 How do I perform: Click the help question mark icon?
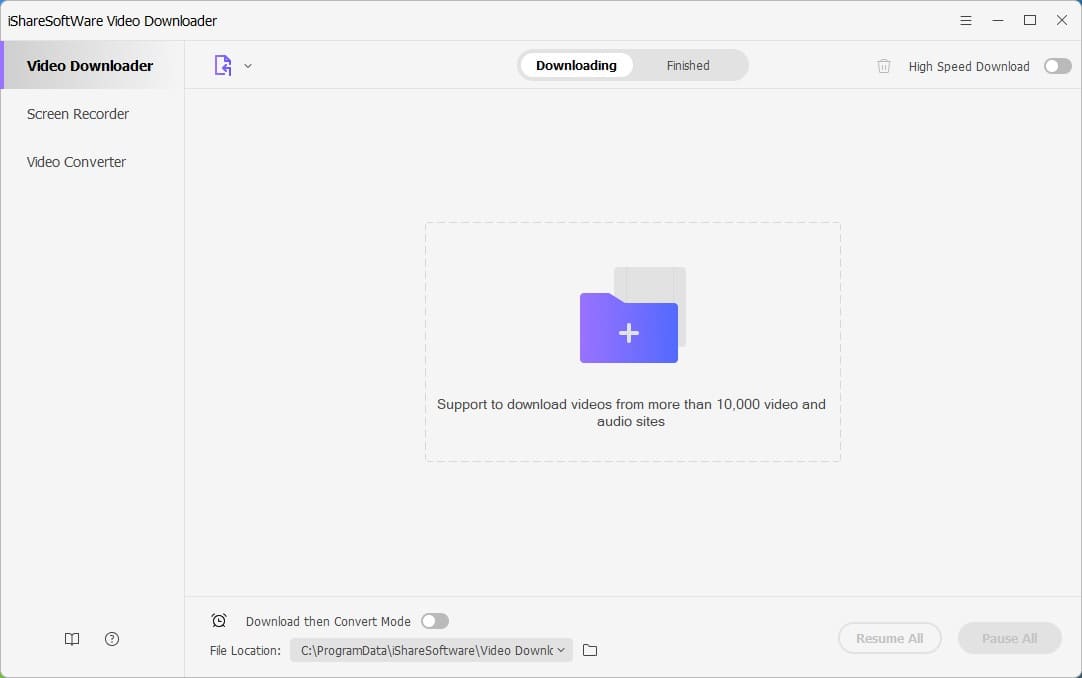point(111,639)
